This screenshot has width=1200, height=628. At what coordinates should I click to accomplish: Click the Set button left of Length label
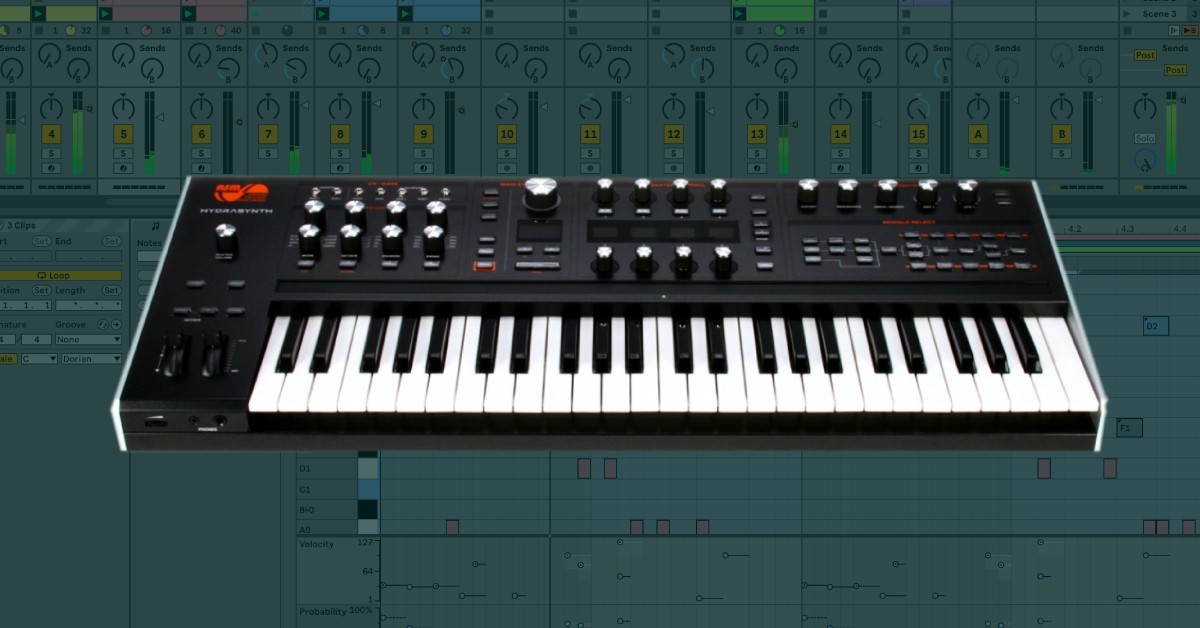pos(41,290)
